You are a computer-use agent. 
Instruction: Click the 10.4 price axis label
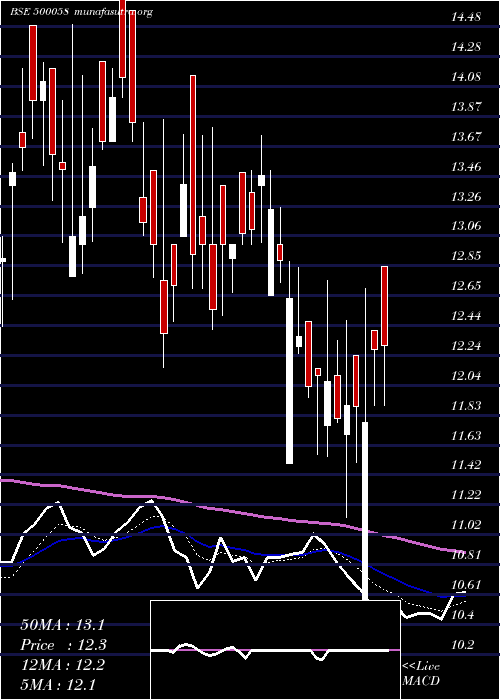(x=462, y=615)
